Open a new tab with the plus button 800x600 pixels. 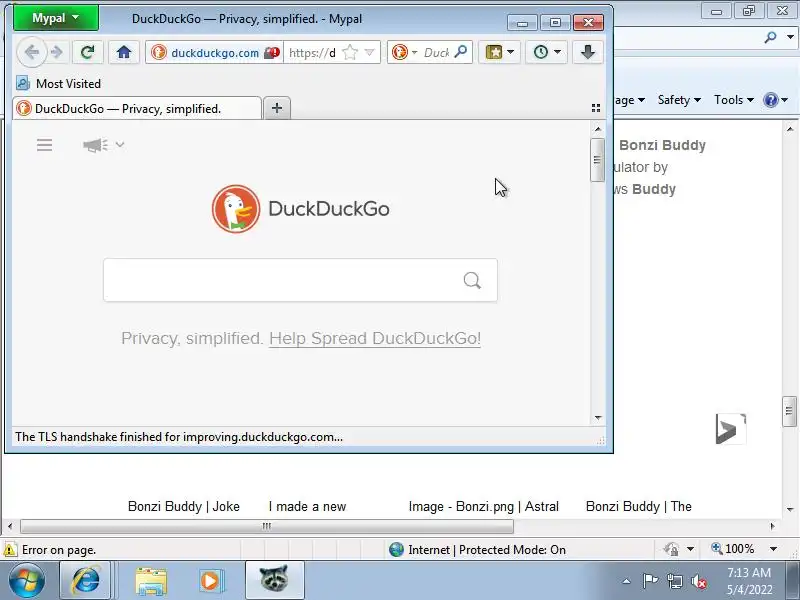277,108
